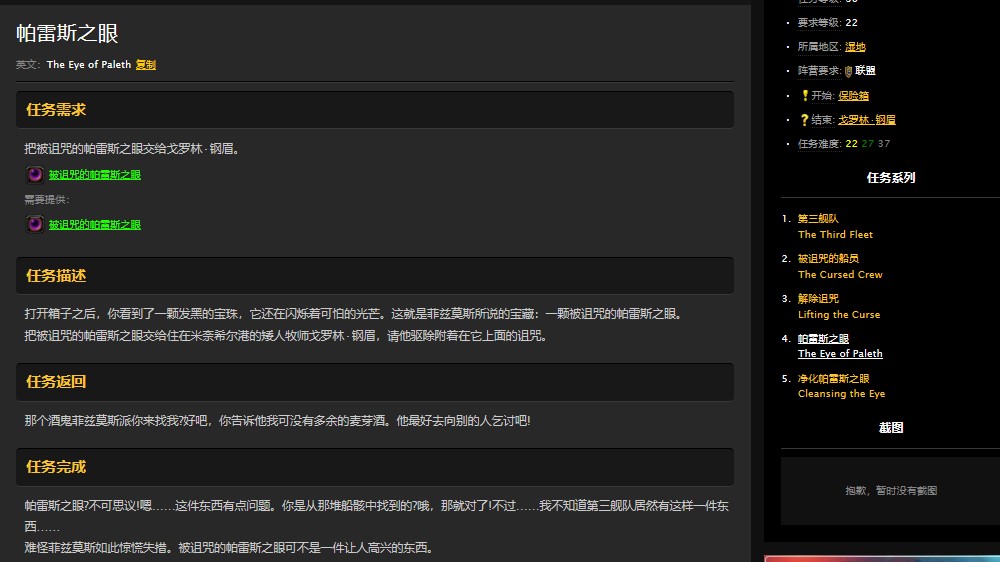The image size is (1000, 562).
Task: Open the 保险箱 quest start link
Action: coord(853,96)
